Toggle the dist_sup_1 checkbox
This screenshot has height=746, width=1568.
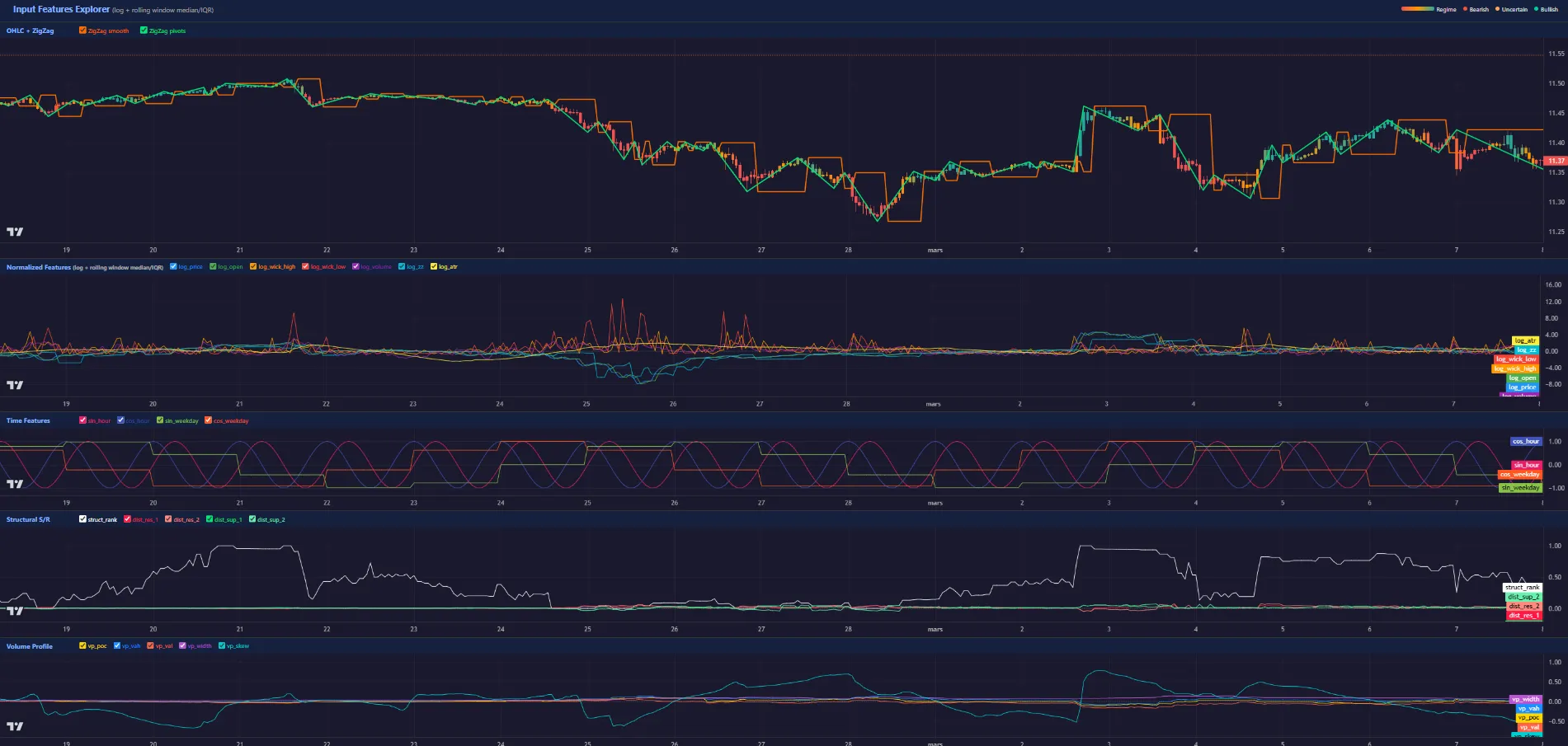click(x=210, y=519)
